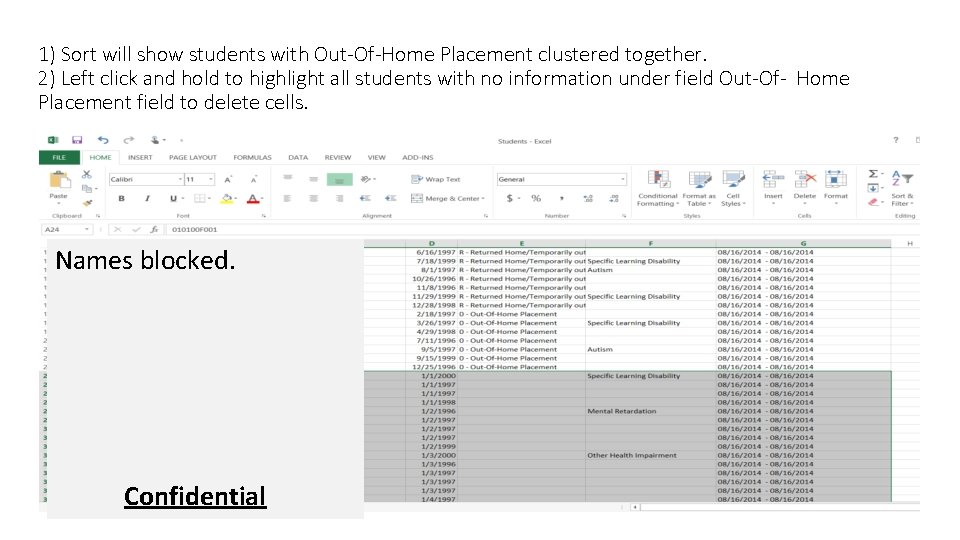Image resolution: width=960 pixels, height=540 pixels.
Task: Decrease the cell indent
Action: click(365, 198)
